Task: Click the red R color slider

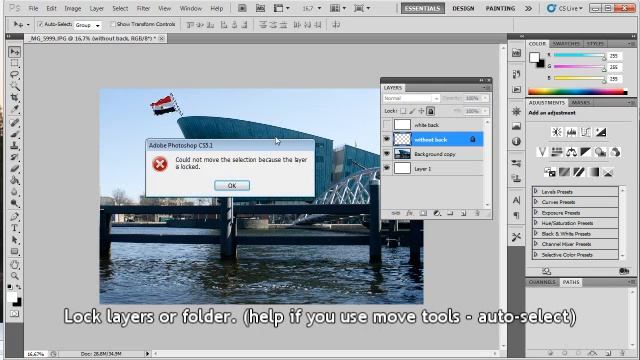Action: point(579,56)
